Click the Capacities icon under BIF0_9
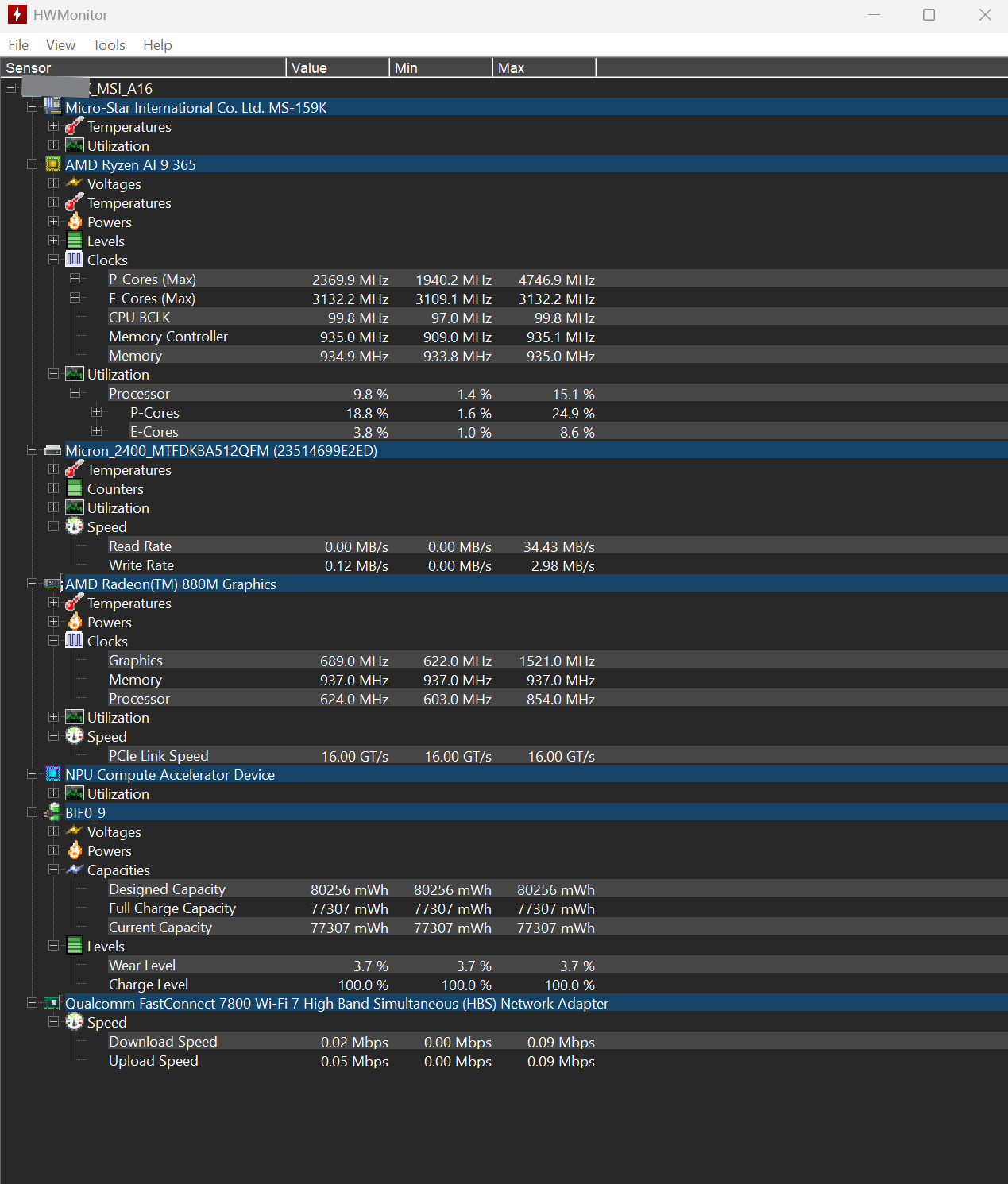Viewport: 1008px width, 1184px height. (x=74, y=870)
